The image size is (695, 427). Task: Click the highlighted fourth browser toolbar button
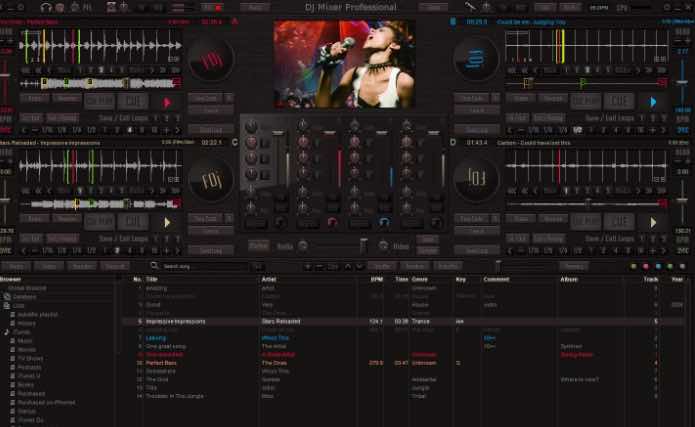tap(115, 266)
